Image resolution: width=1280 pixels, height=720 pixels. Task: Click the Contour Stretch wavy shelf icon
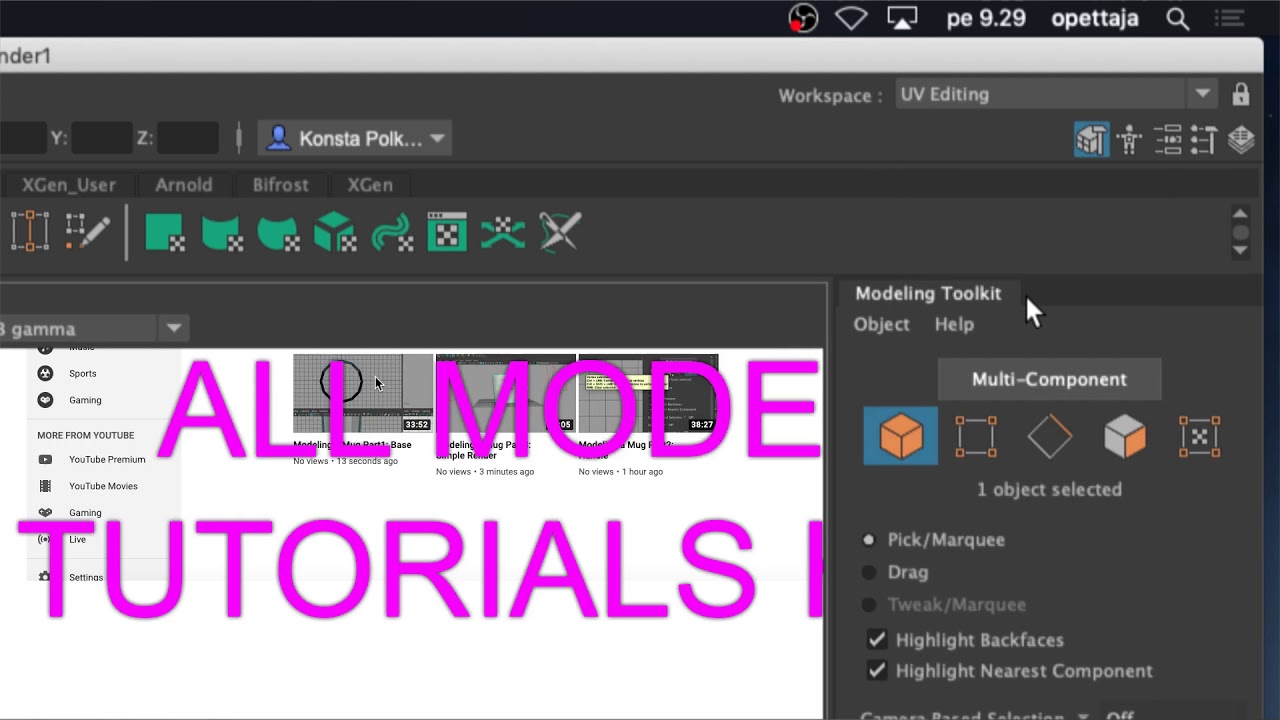391,232
